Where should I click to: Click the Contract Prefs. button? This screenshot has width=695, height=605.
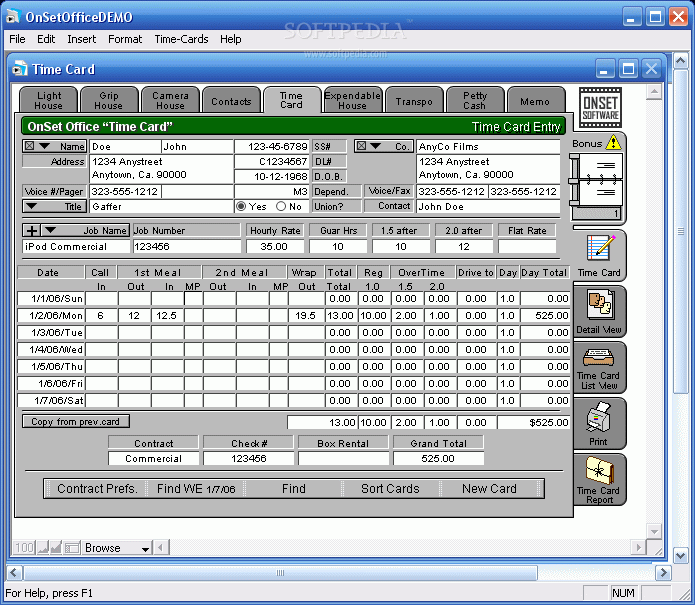pos(97,488)
